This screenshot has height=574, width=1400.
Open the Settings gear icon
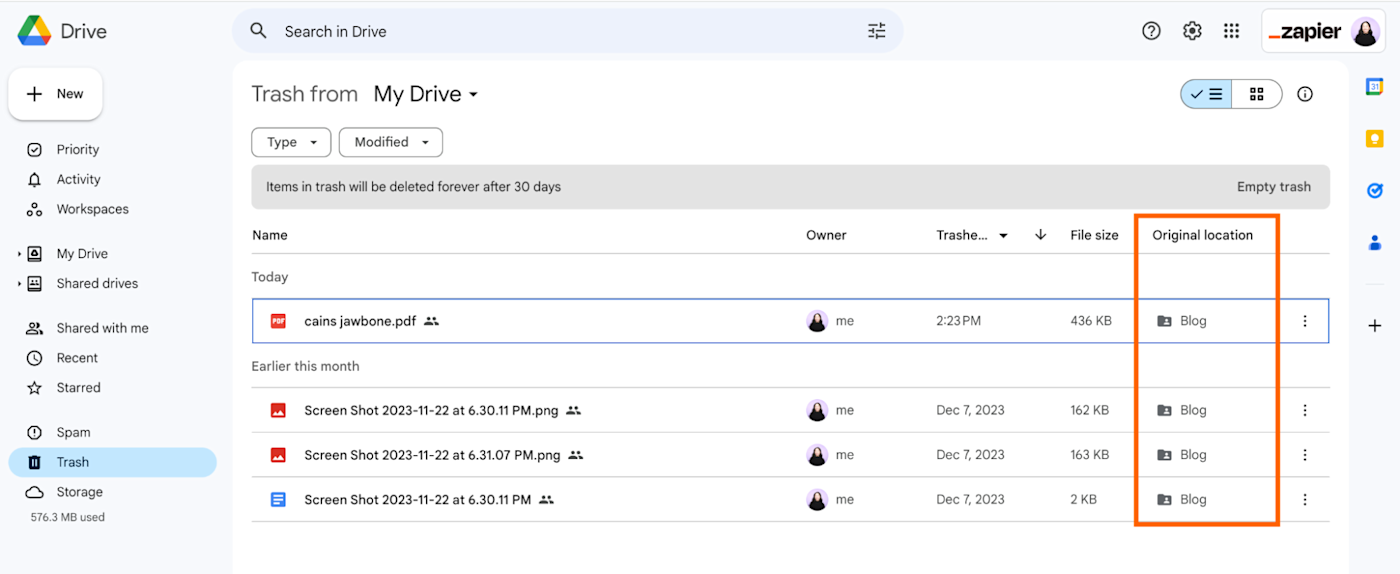[1192, 31]
